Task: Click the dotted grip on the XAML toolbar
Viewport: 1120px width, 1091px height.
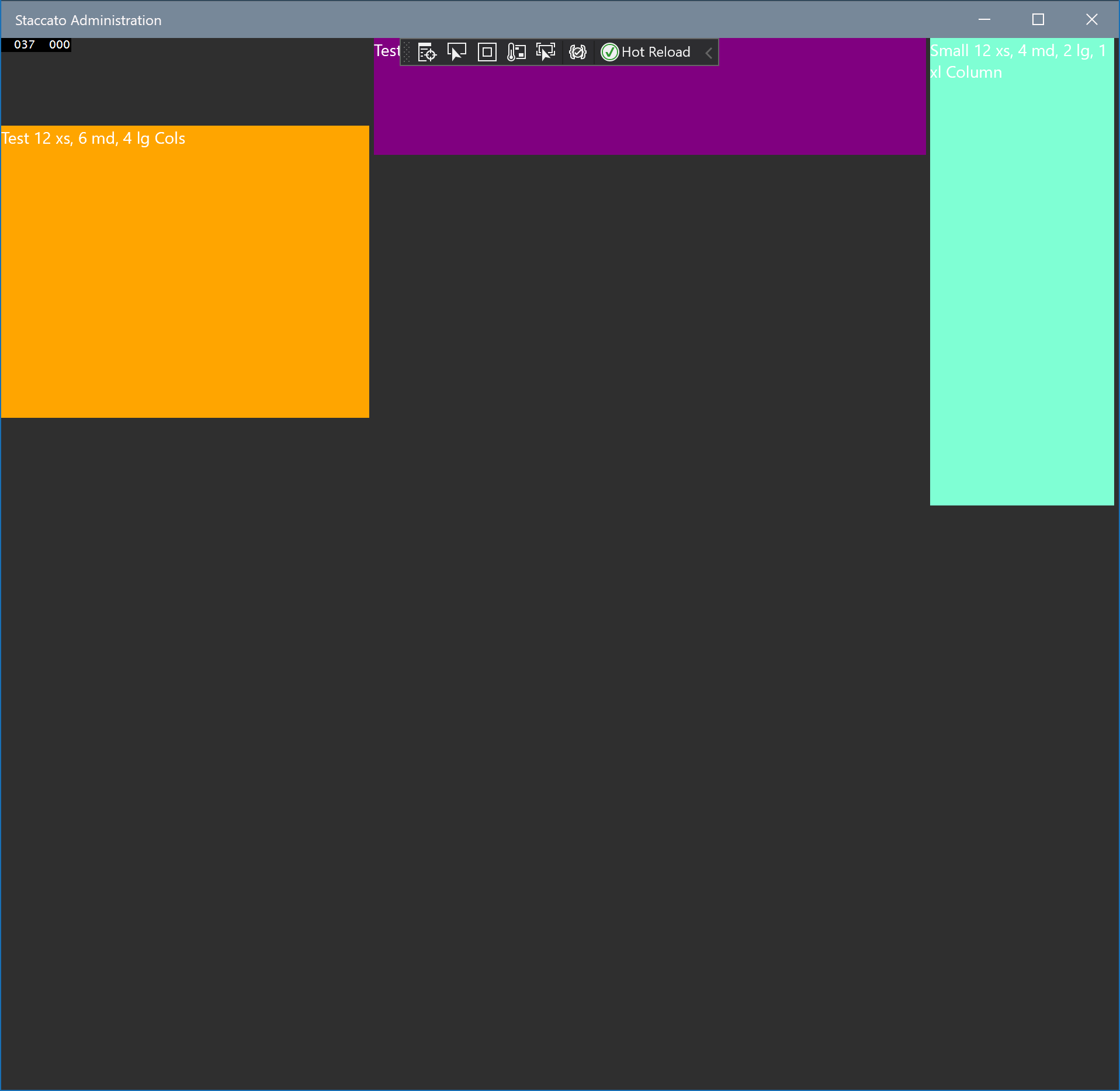Action: (x=407, y=52)
